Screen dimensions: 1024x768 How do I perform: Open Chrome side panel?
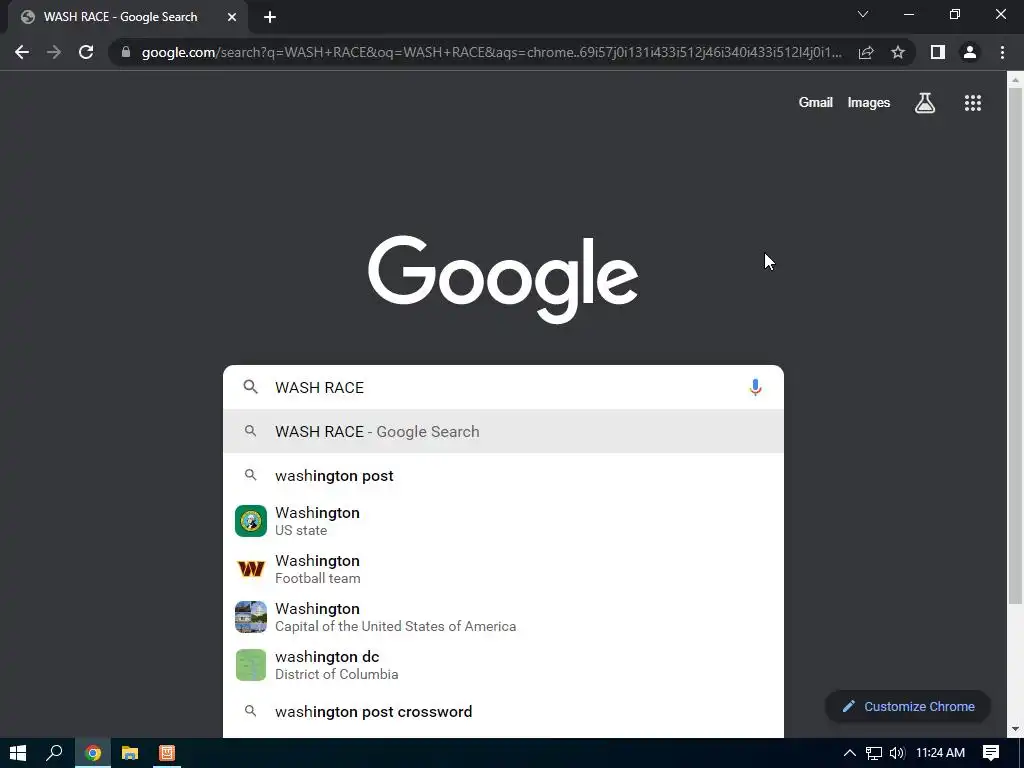point(938,52)
